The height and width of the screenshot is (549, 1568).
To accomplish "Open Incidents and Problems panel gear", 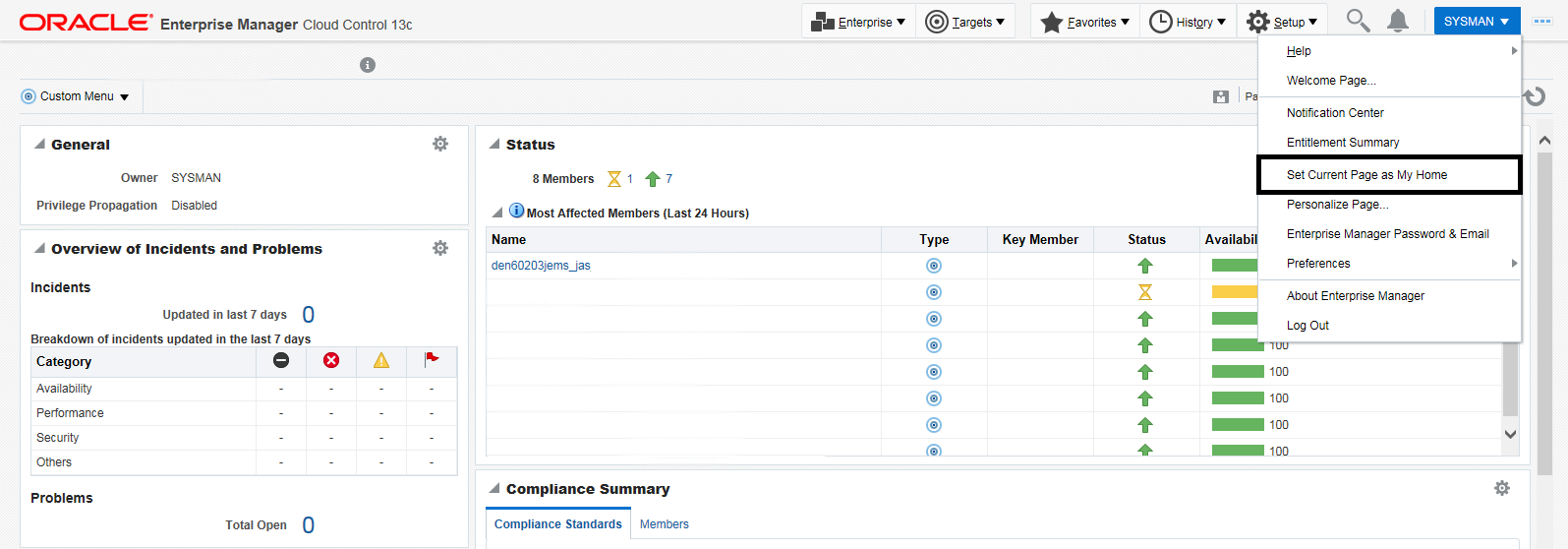I will pos(440,248).
